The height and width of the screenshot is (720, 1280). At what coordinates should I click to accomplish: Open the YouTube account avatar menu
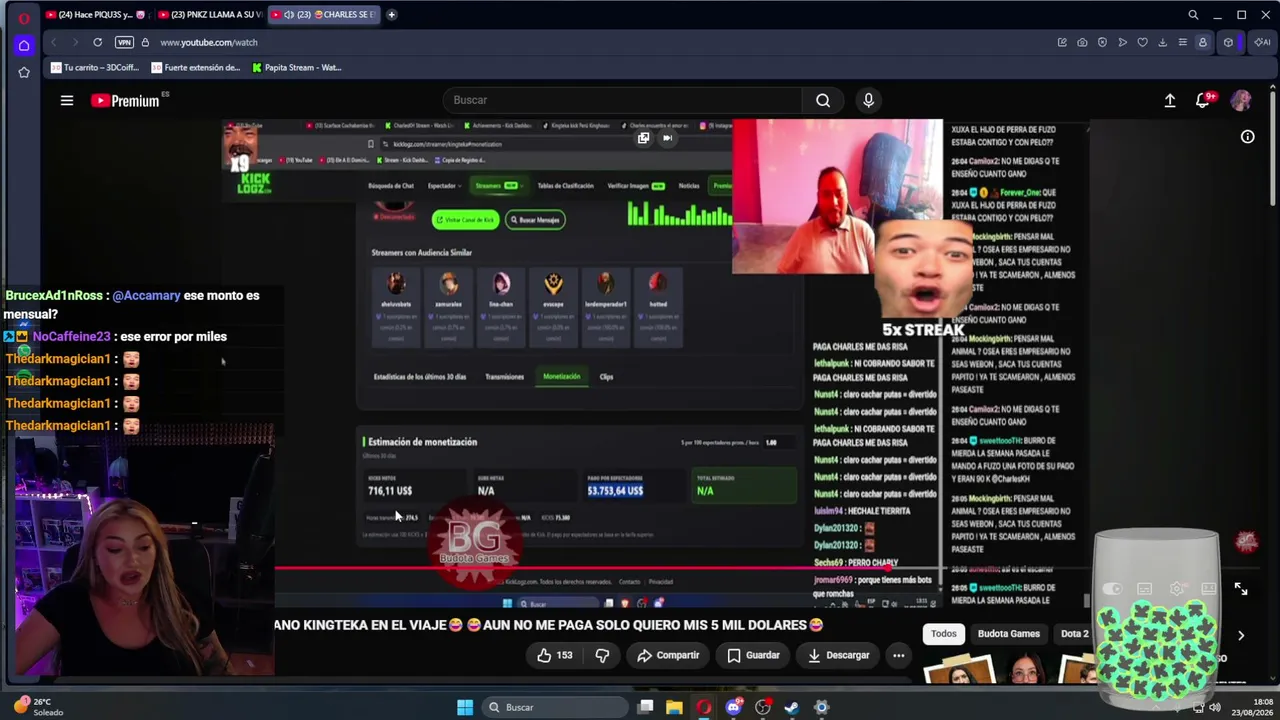click(1241, 100)
